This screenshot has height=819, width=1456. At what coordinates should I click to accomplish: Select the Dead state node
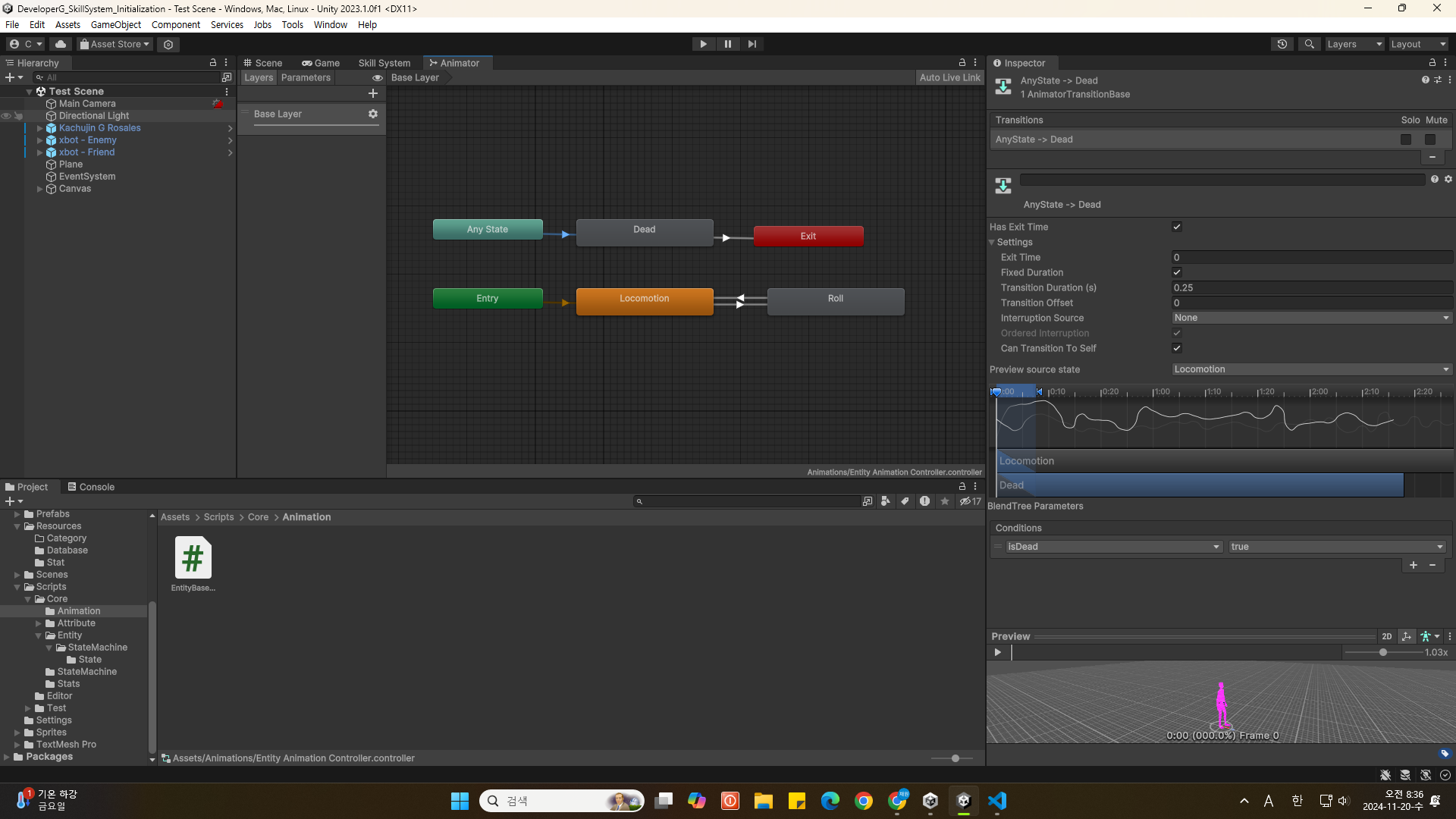click(645, 231)
